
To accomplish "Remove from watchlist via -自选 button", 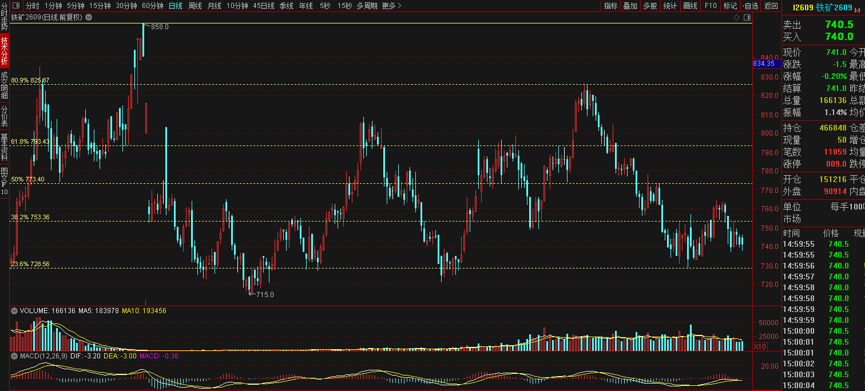I will click(750, 6).
